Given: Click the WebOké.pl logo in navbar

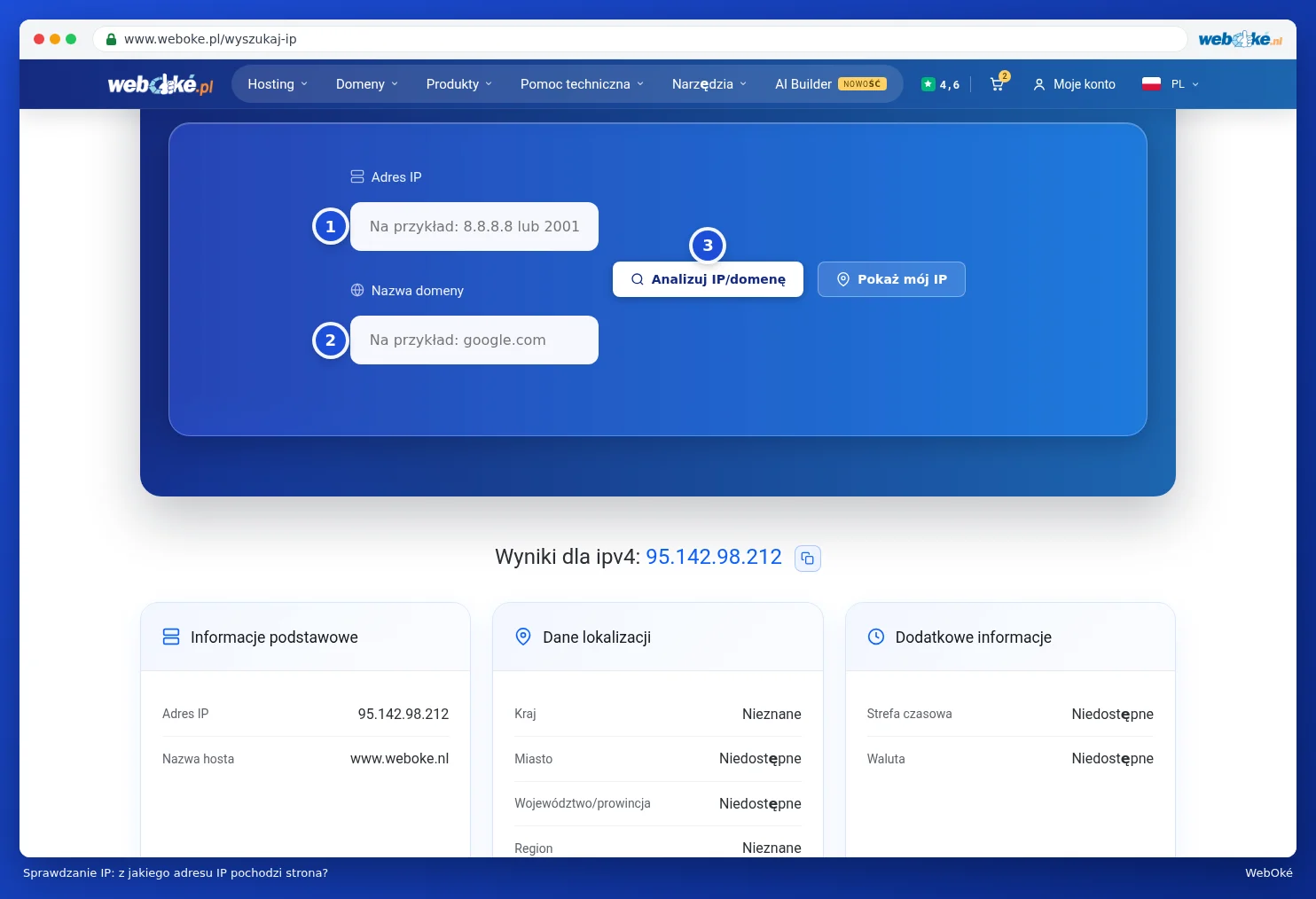Looking at the screenshot, I should pyautogui.click(x=161, y=85).
